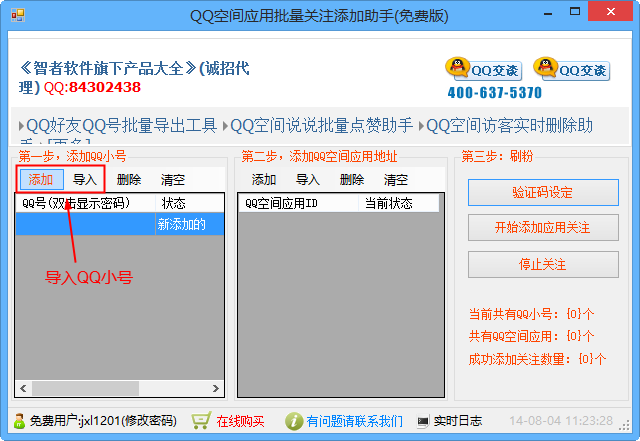Click 导入 in step one toolbar
Screen dimensions: 640x441
(x=84, y=180)
